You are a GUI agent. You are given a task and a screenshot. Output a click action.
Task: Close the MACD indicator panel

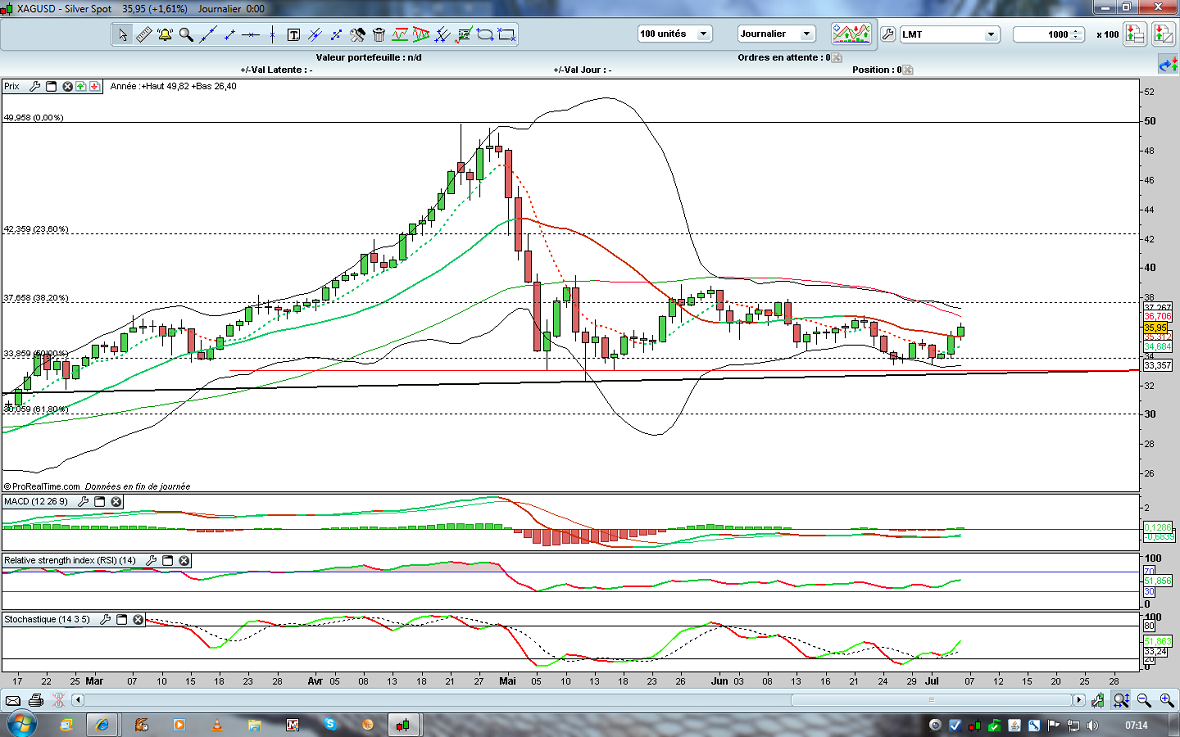coord(116,501)
